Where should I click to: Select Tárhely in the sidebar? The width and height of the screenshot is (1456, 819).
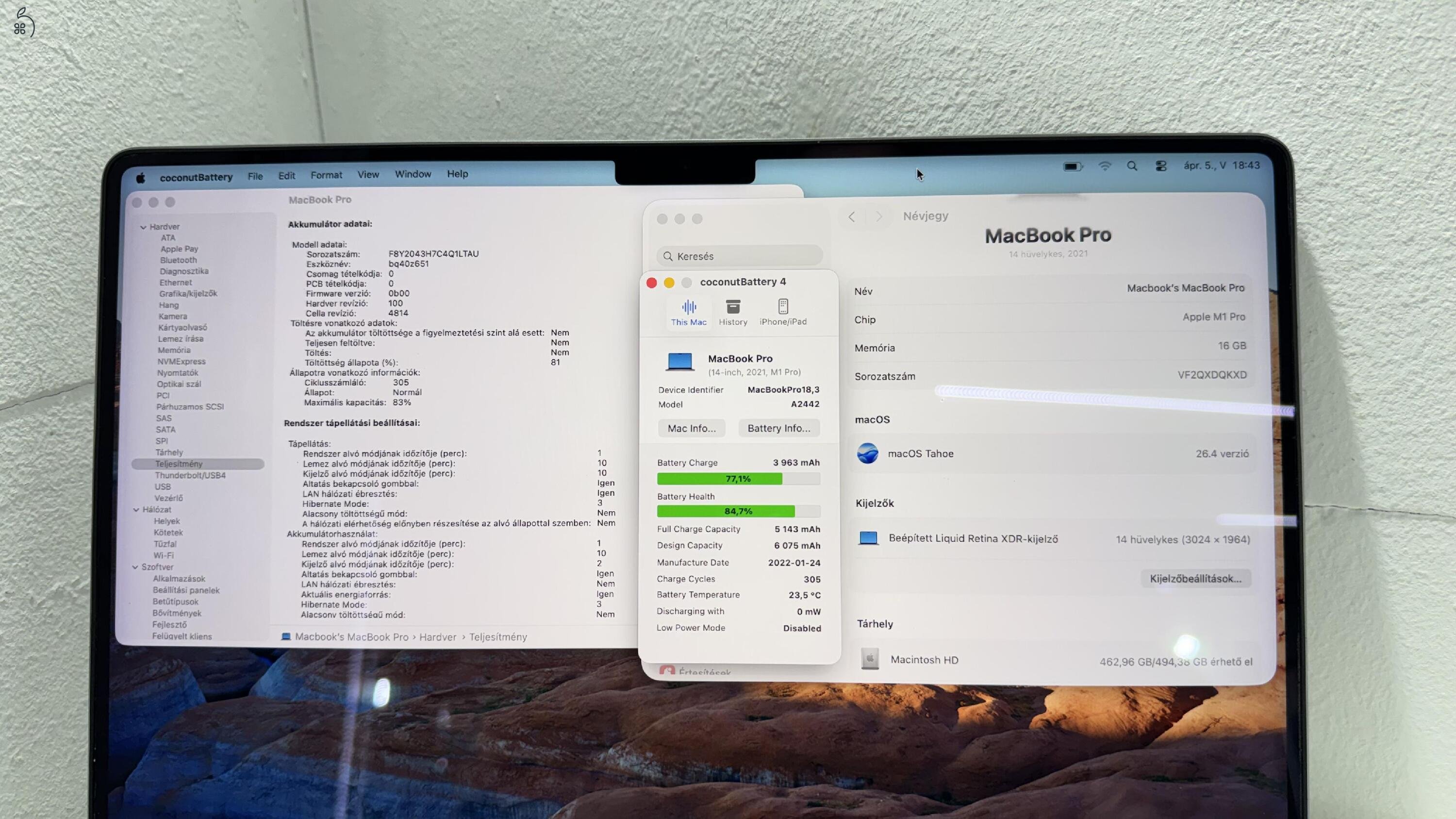(169, 453)
